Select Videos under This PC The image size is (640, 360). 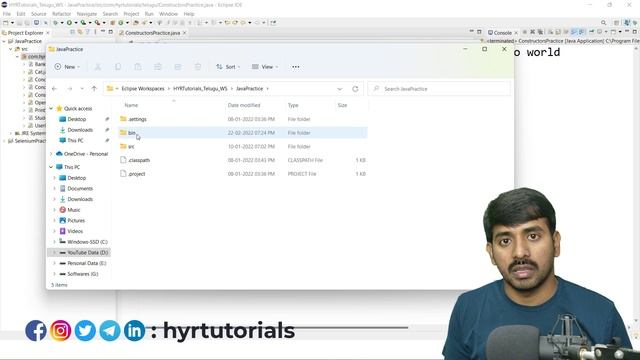coord(71,231)
